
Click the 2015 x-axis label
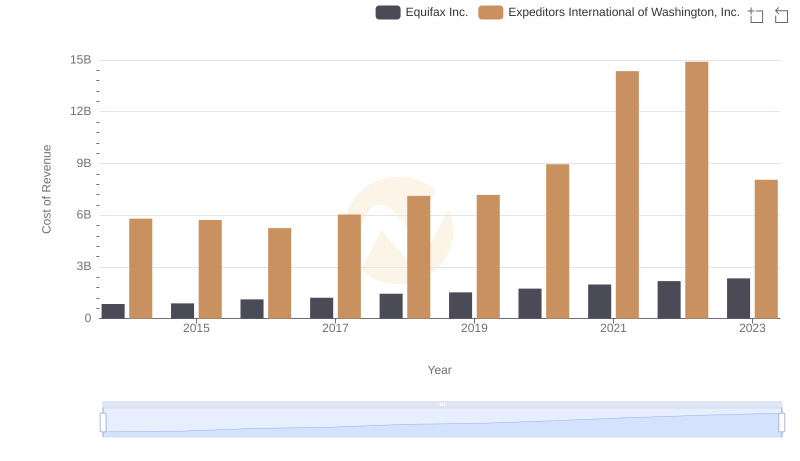196,328
